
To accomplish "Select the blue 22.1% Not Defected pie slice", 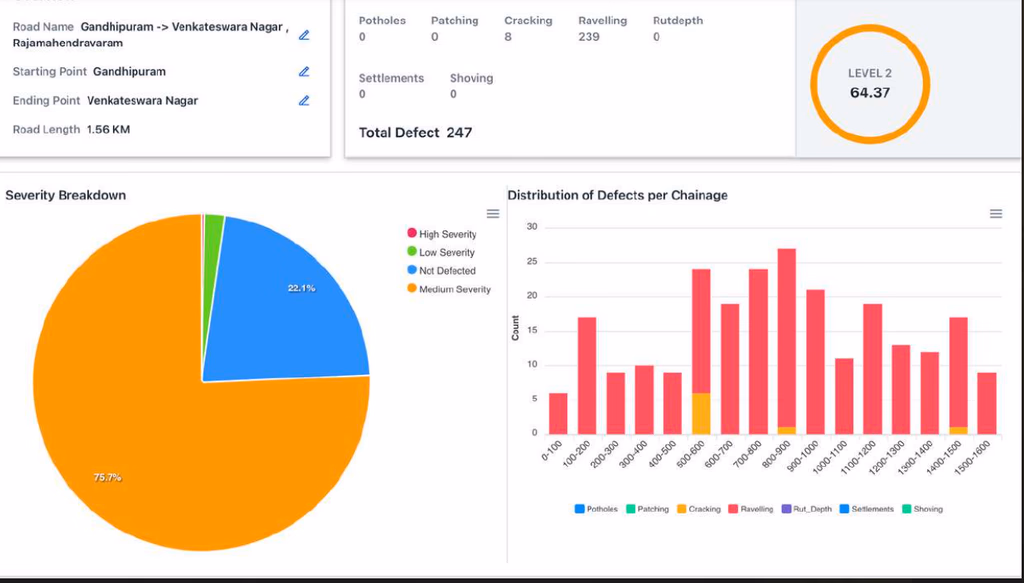I will 287,307.
